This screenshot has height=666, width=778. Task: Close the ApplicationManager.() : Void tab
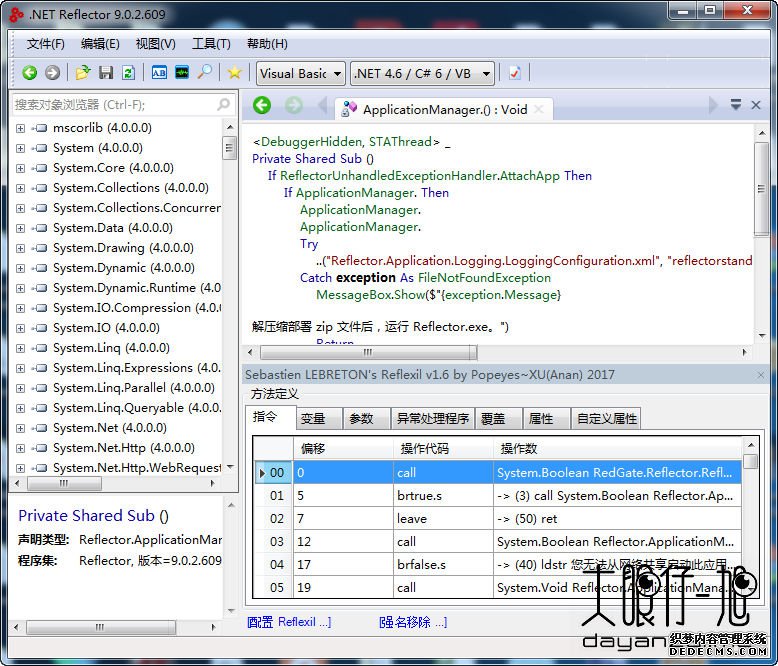539,110
